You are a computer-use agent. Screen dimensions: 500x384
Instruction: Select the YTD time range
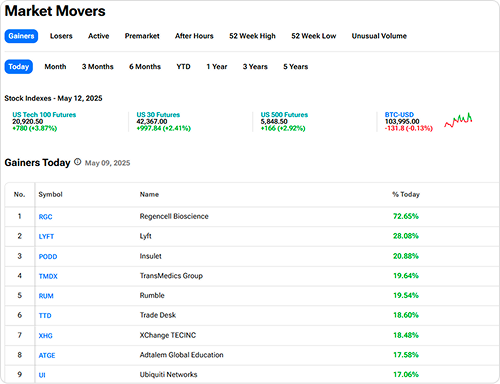(183, 67)
